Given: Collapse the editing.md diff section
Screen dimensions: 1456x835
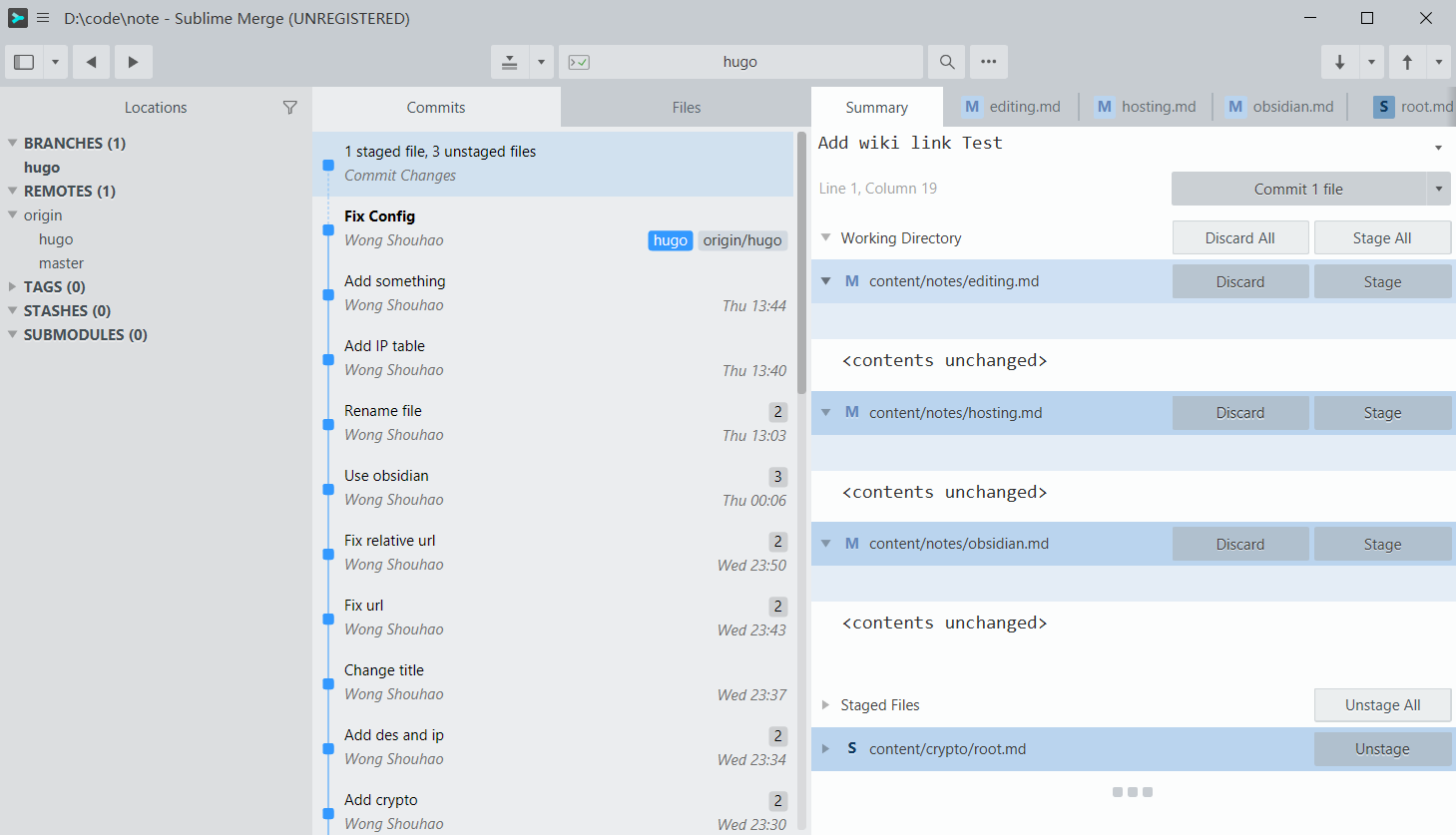Looking at the screenshot, I should pos(825,281).
